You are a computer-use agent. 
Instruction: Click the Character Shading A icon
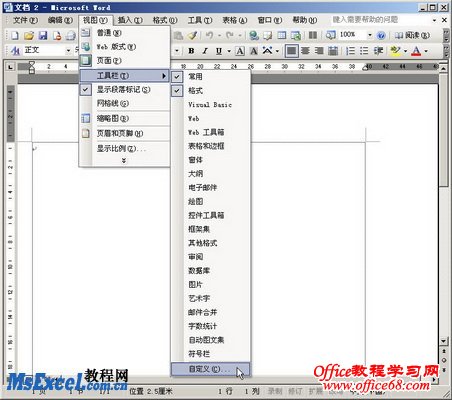point(254,51)
